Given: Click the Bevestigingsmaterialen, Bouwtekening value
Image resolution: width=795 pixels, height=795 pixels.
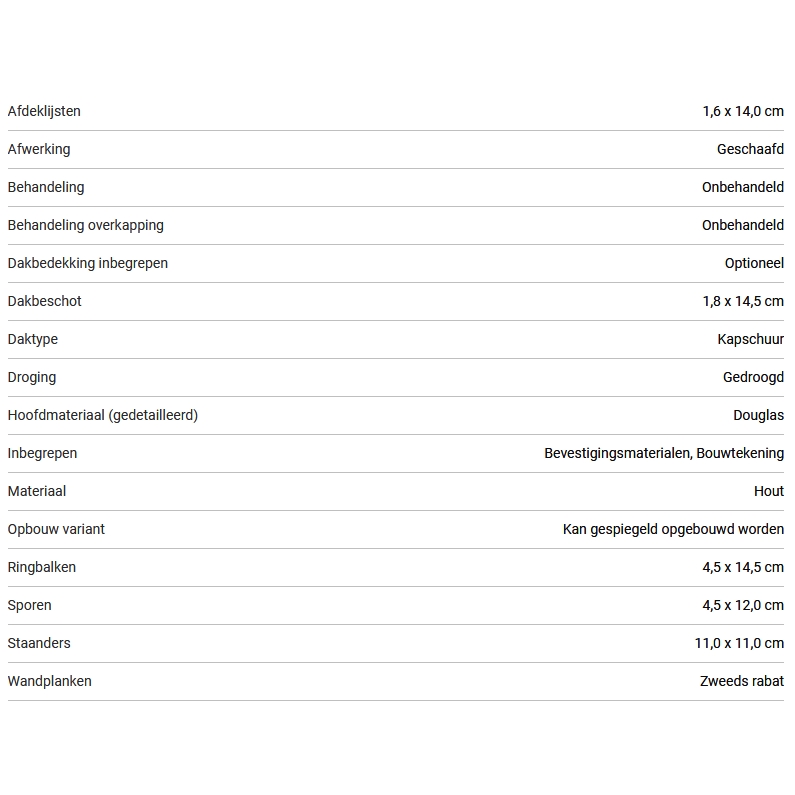Looking at the screenshot, I should [x=664, y=453].
